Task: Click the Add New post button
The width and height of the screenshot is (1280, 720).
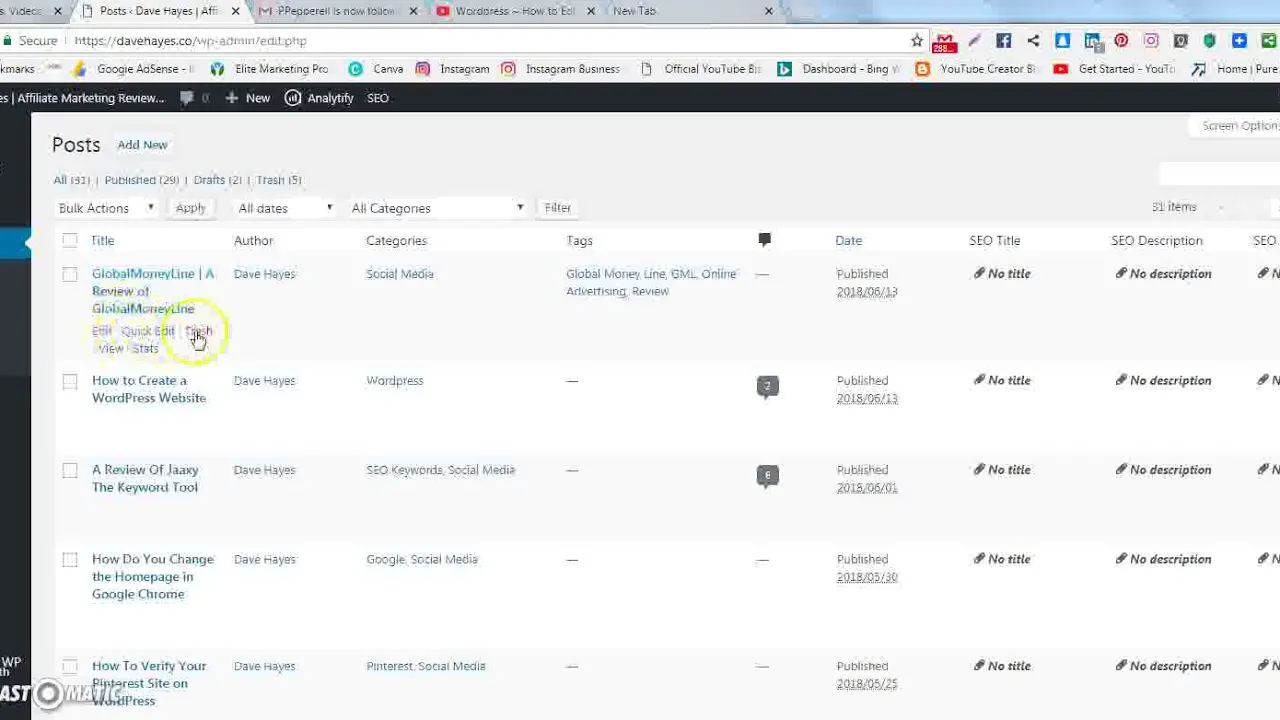Action: [142, 145]
